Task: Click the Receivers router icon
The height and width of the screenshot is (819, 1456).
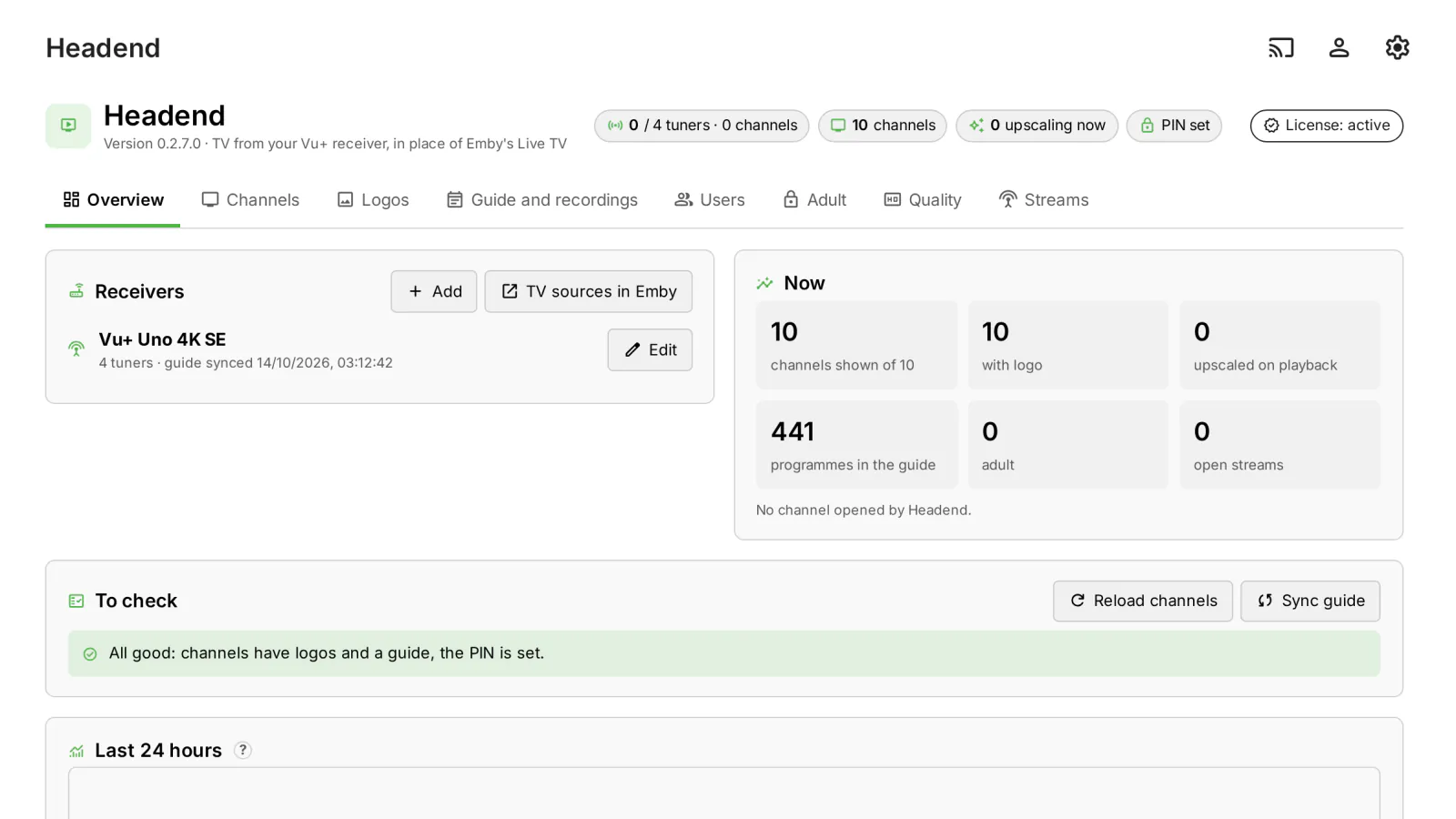Action: (x=76, y=291)
